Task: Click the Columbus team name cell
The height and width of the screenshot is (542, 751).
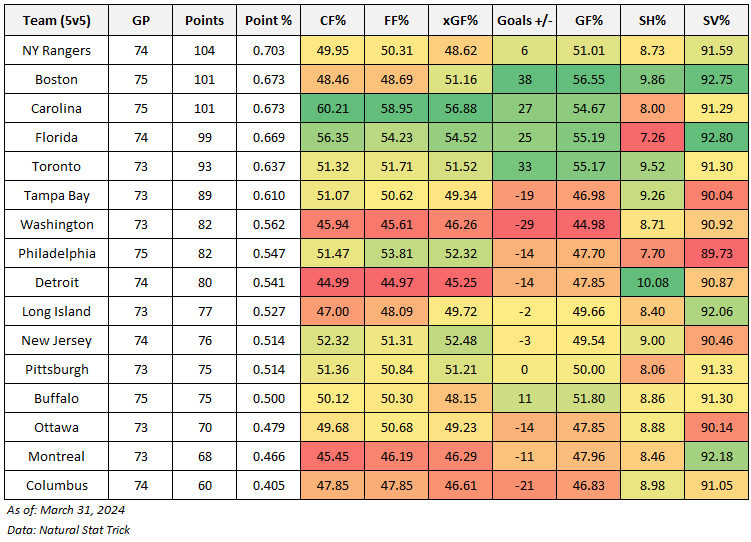Action: coord(57,485)
